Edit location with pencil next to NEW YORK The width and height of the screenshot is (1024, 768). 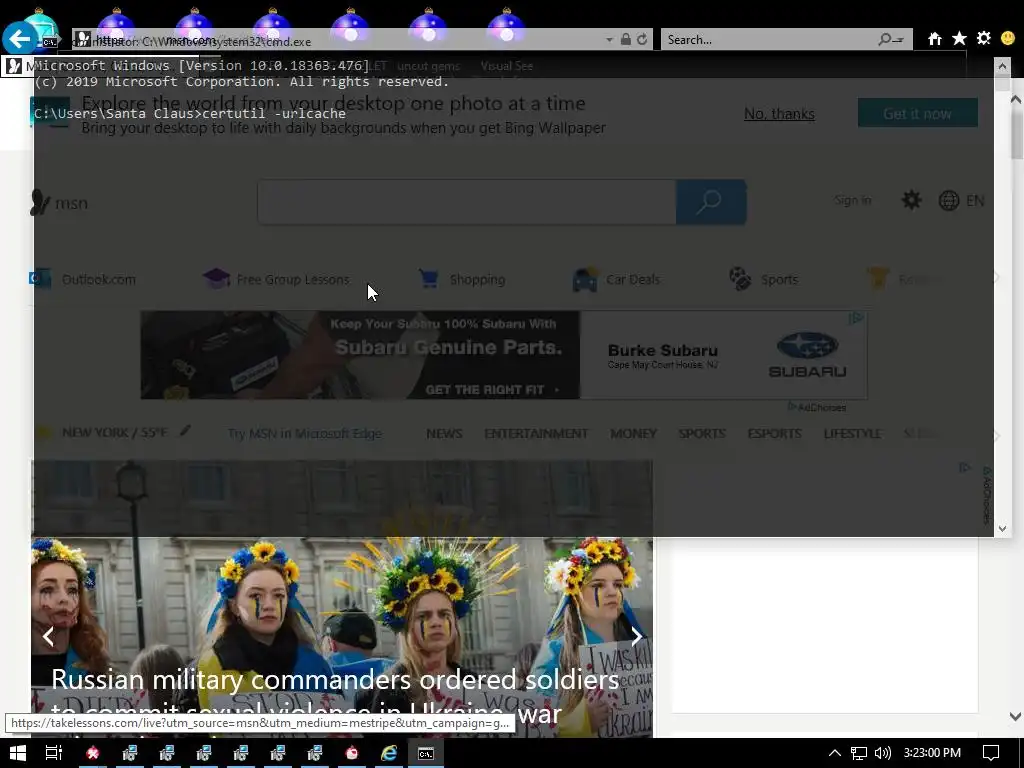coord(185,430)
